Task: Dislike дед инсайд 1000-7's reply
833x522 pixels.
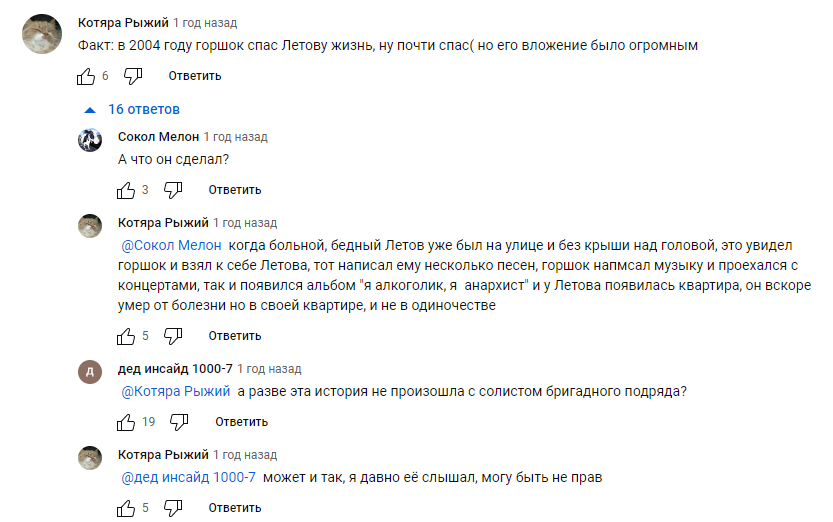Action: coord(178,422)
